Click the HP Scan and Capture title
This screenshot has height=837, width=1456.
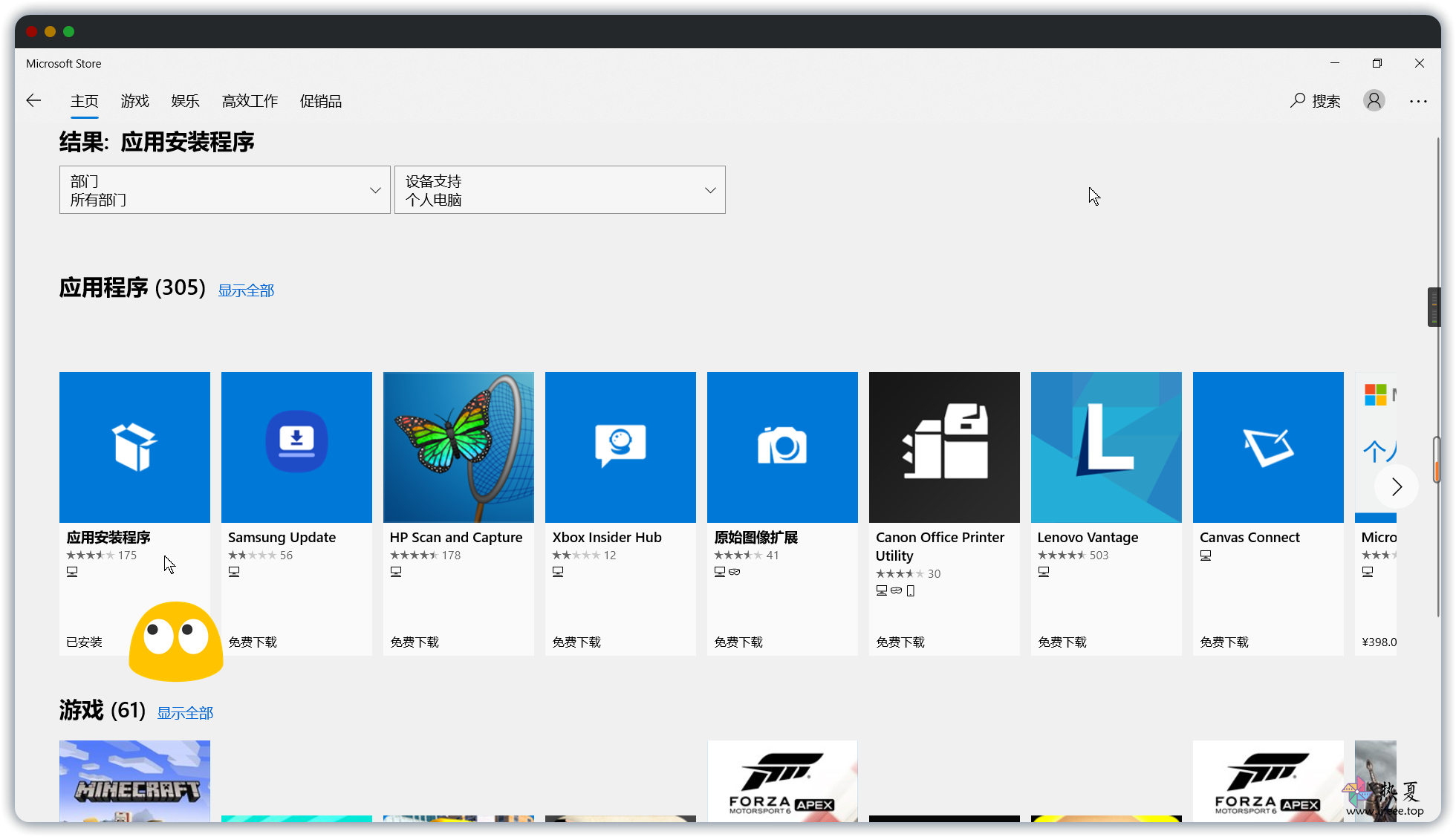(456, 537)
